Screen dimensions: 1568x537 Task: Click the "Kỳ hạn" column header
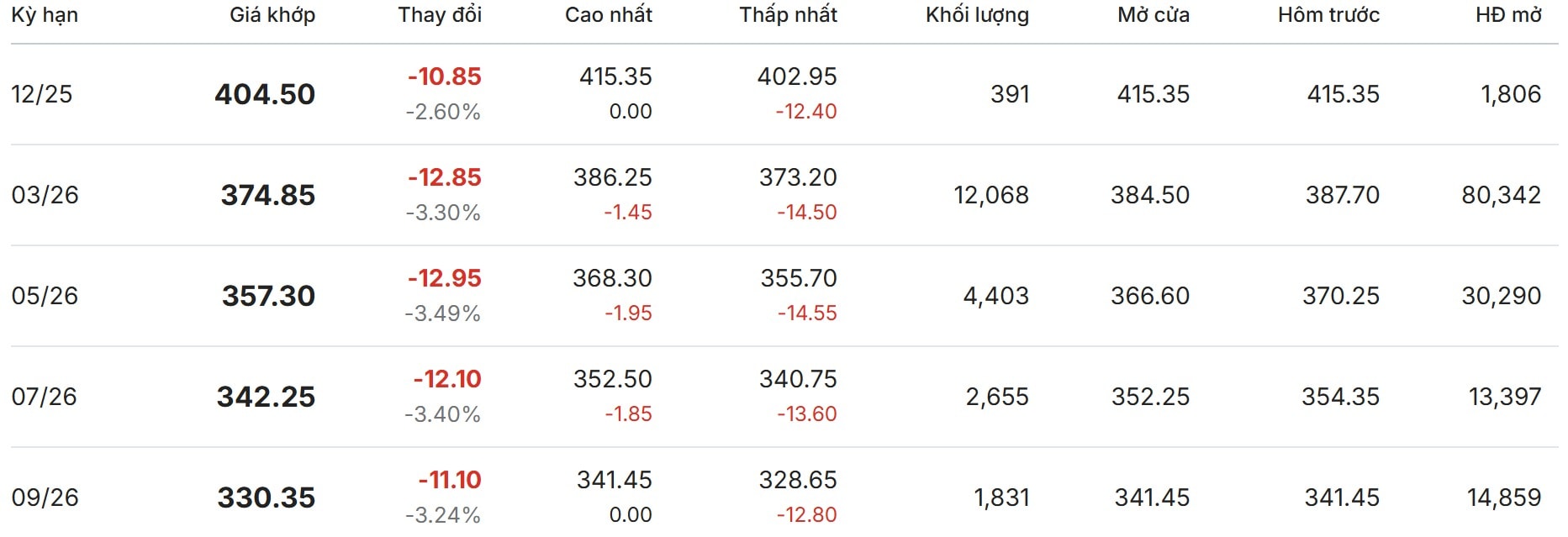click(x=45, y=15)
